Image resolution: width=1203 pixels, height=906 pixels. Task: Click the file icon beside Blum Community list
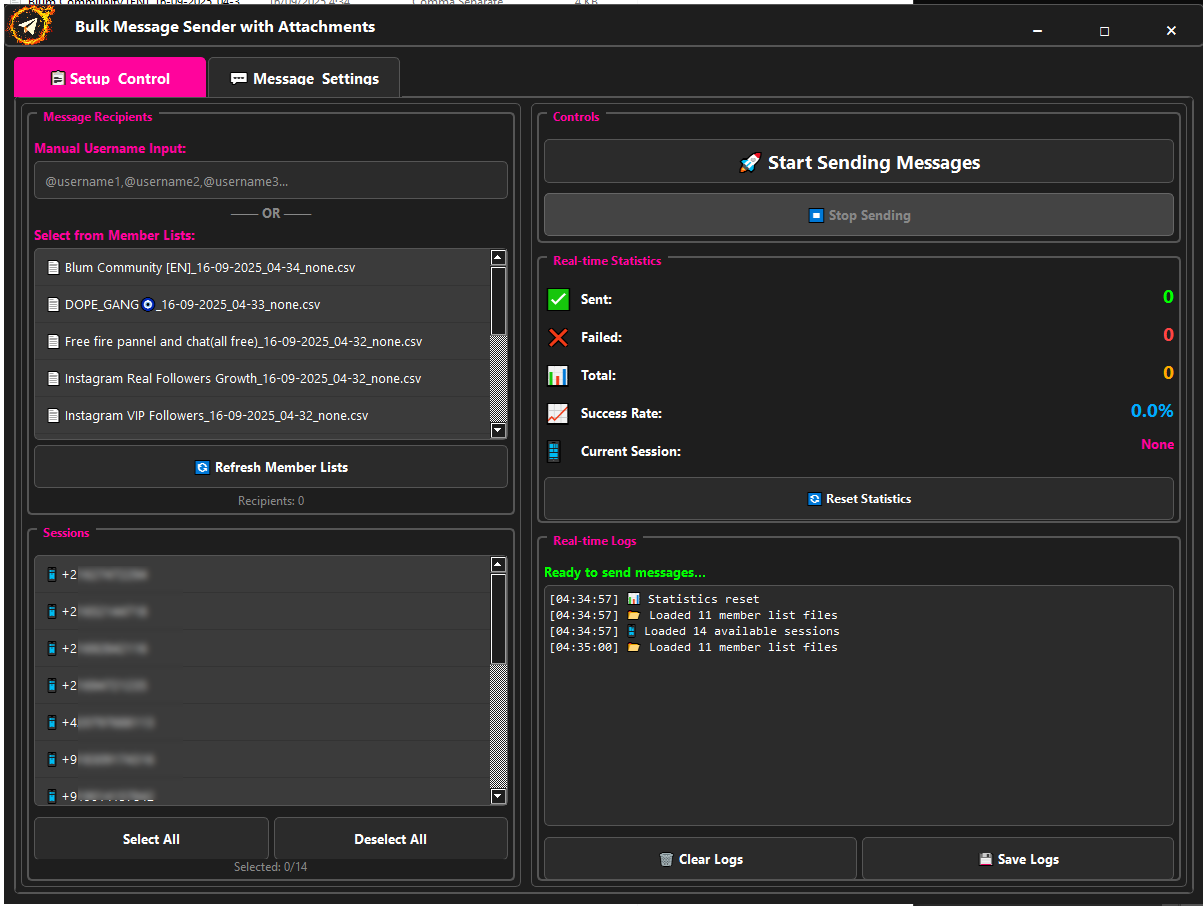pos(53,268)
